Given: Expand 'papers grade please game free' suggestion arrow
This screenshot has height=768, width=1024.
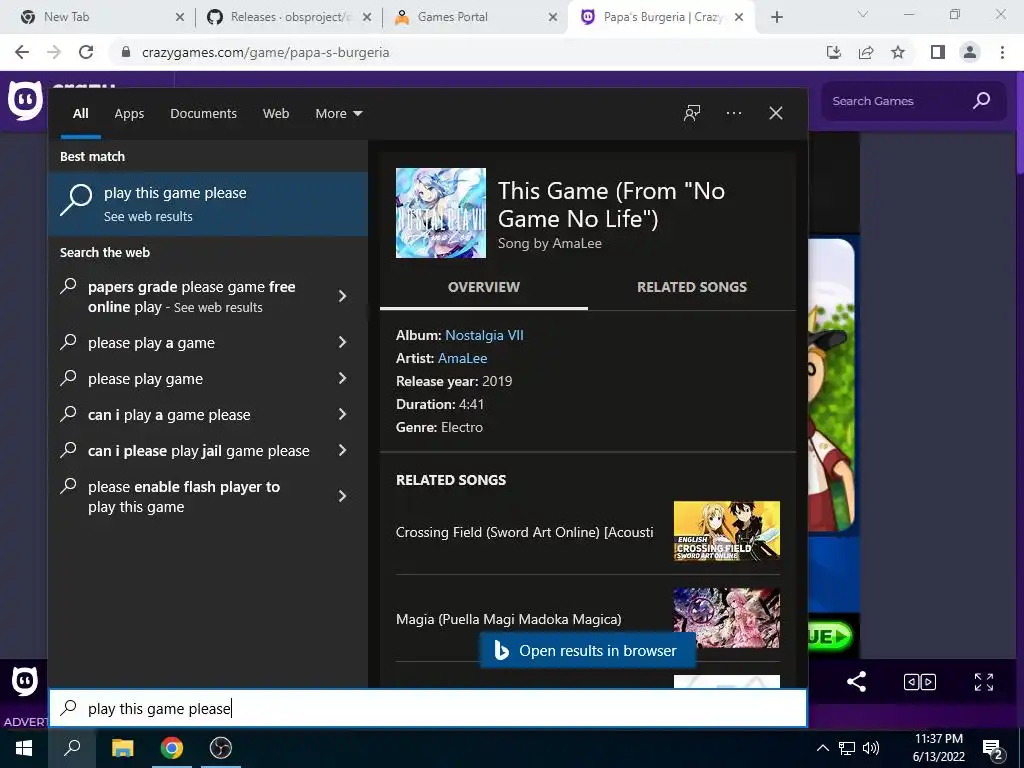Looking at the screenshot, I should (342, 296).
